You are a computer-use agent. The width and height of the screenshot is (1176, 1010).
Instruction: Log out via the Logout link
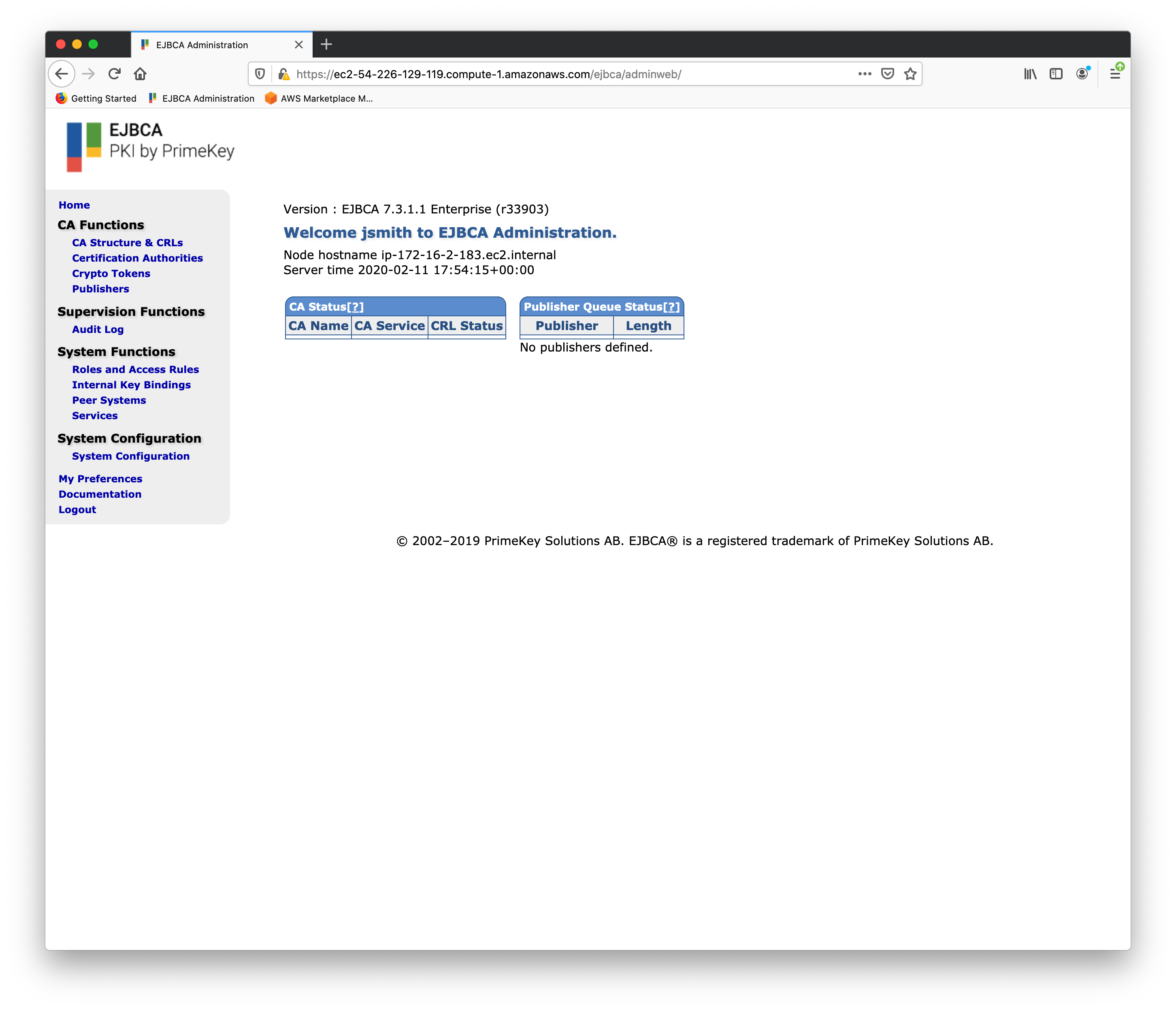point(77,509)
